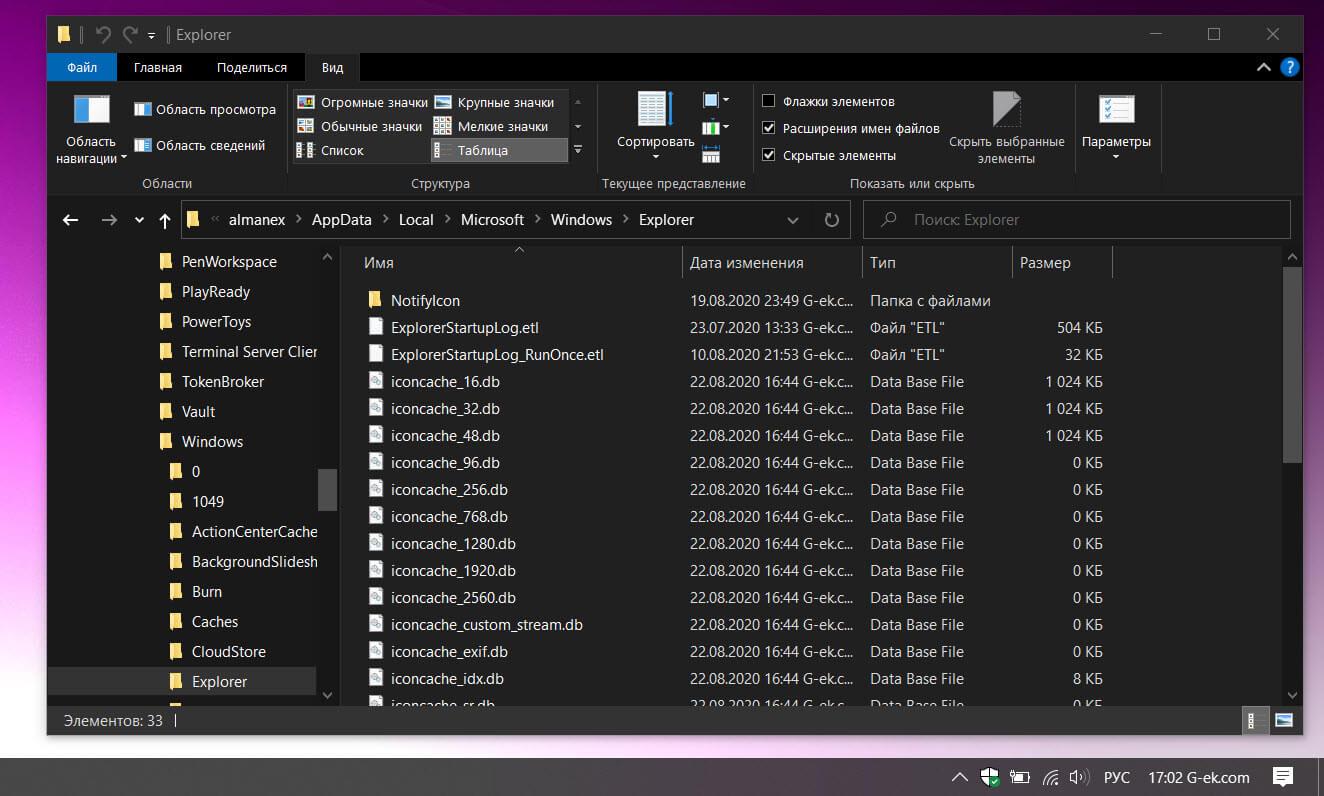Toggle the Preview pane (Область просмотра)
This screenshot has width=1324, height=796.
pyautogui.click(x=205, y=109)
